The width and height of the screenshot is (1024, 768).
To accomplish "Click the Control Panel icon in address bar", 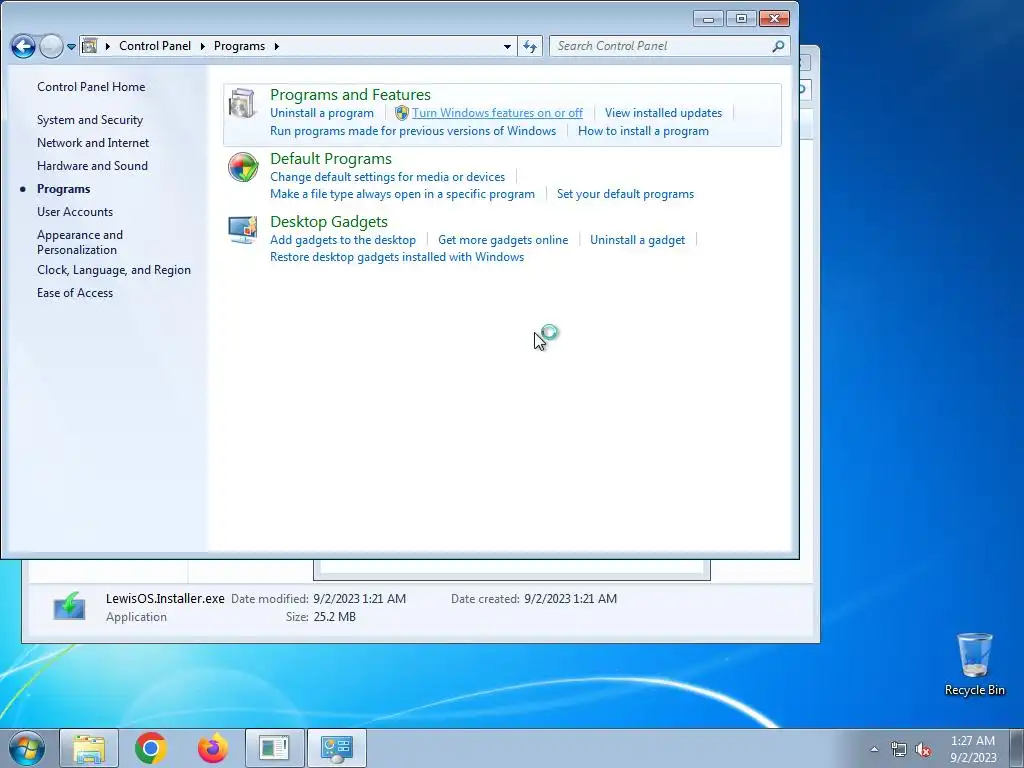I will point(90,46).
